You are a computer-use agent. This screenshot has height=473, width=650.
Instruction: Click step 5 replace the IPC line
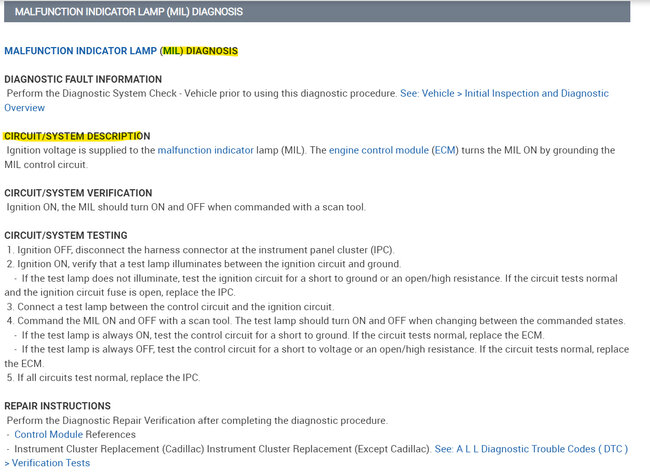tap(103, 378)
